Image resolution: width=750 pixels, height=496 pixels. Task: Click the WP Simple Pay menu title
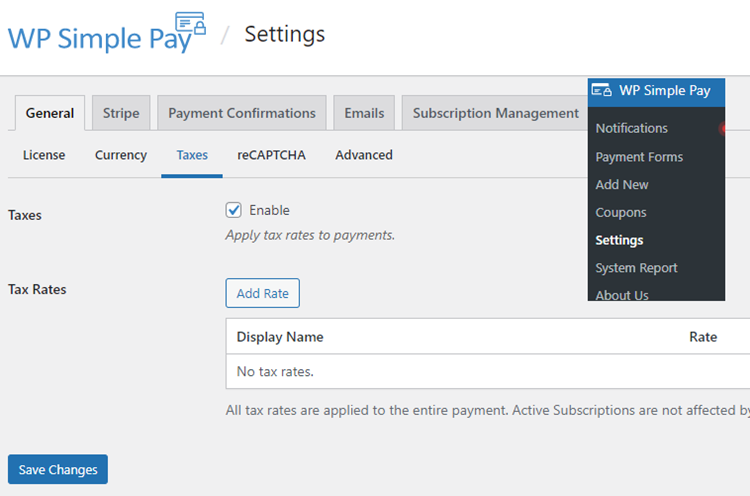tap(664, 90)
